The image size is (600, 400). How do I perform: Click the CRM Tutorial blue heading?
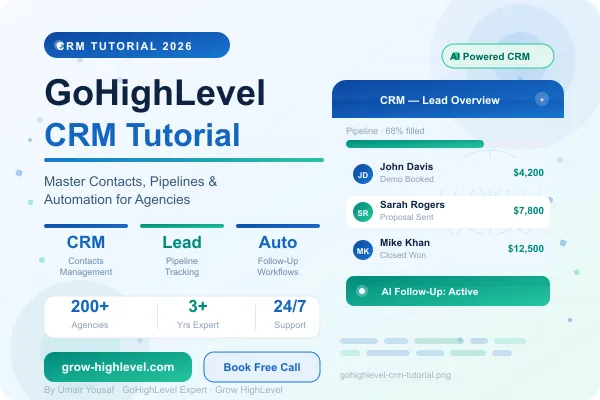142,135
